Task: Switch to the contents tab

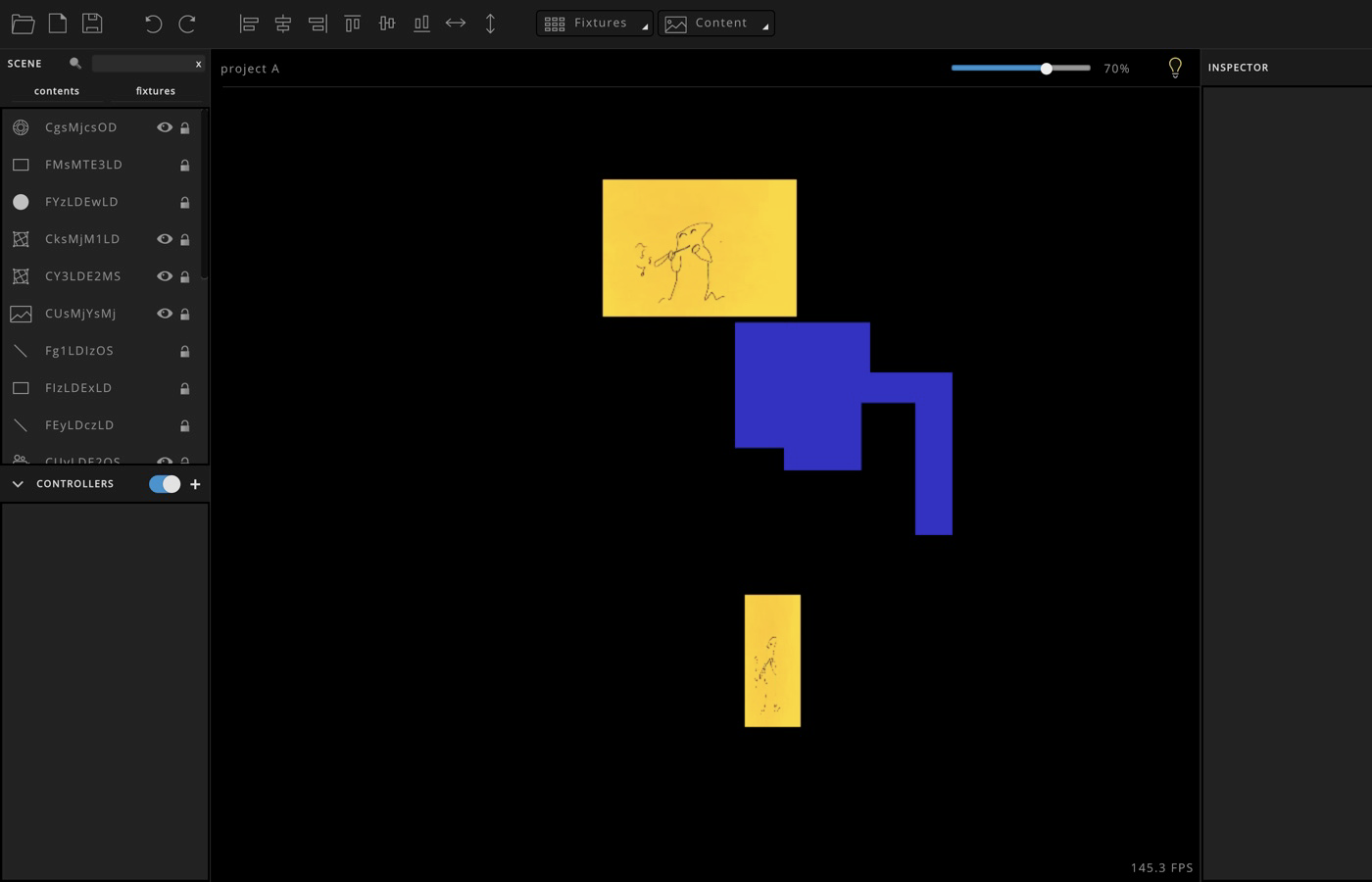Action: pyautogui.click(x=56, y=91)
